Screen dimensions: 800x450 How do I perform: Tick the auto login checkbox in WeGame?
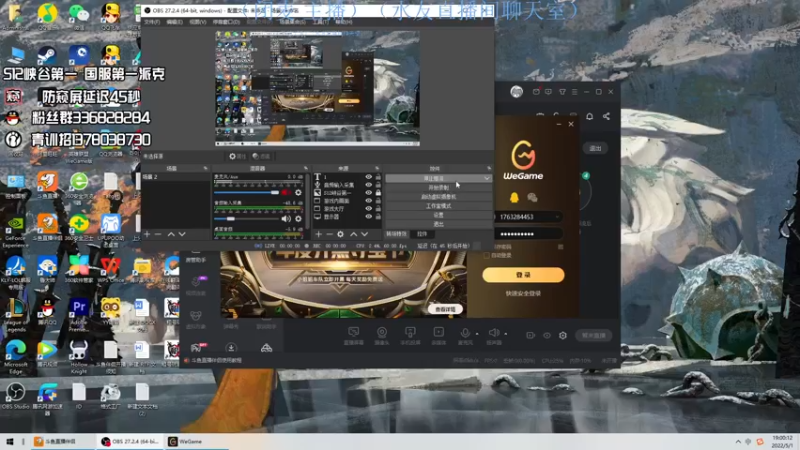click(487, 255)
